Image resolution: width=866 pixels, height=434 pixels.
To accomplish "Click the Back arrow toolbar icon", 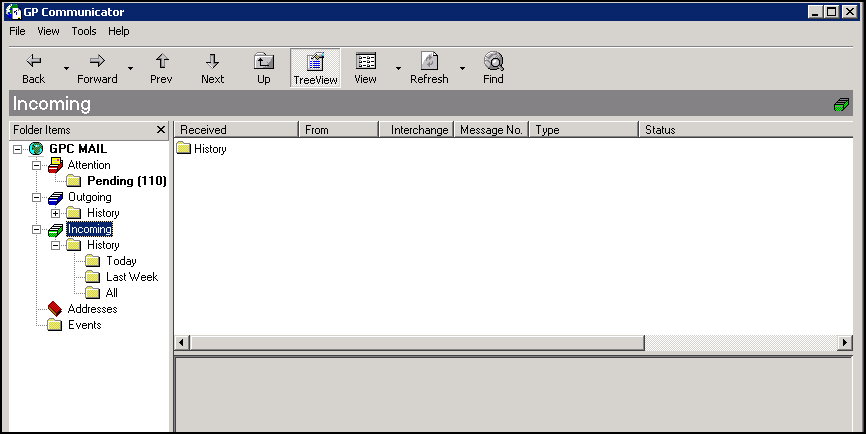I will 34,62.
